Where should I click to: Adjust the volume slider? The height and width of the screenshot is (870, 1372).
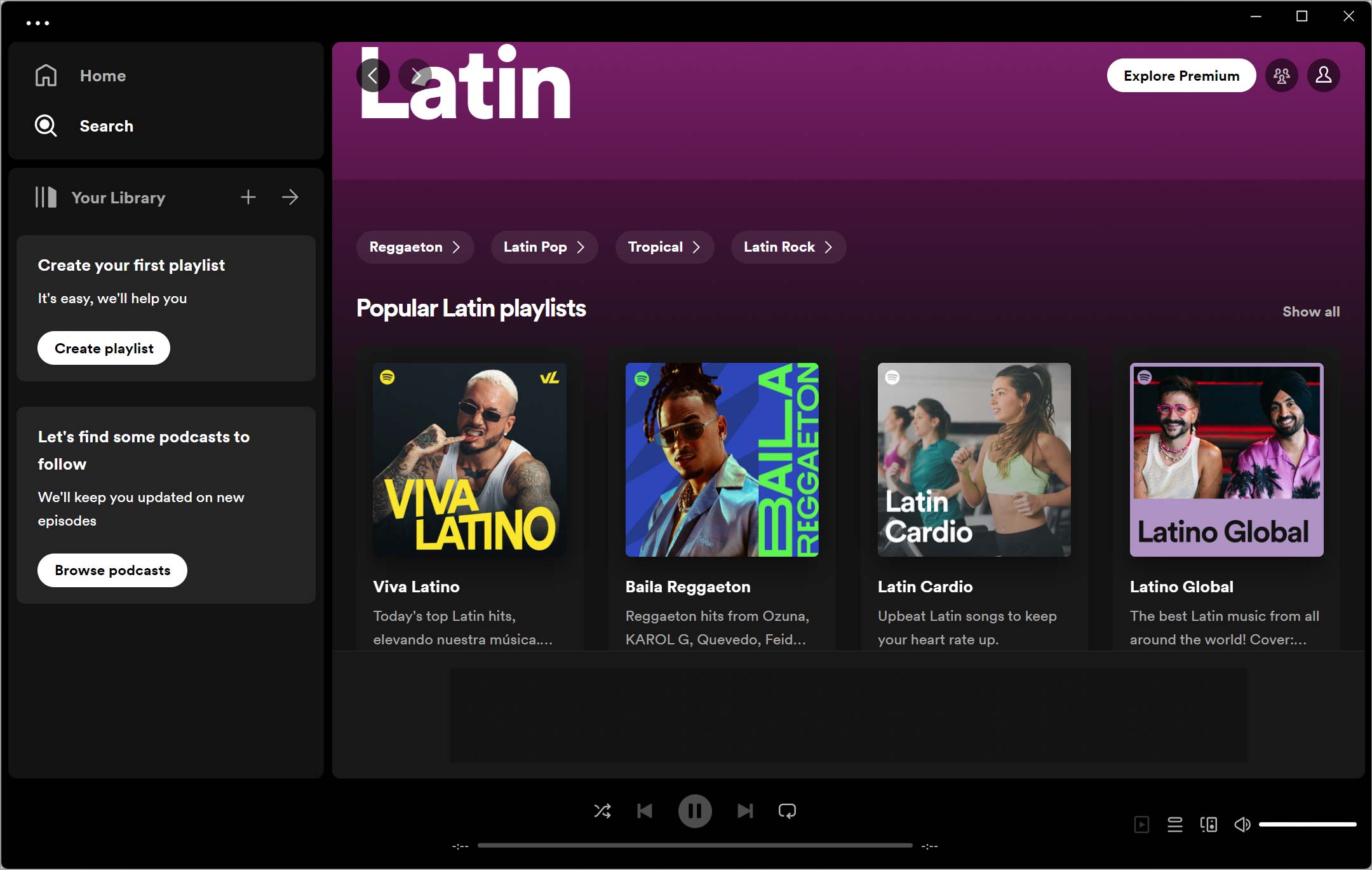coord(1308,825)
